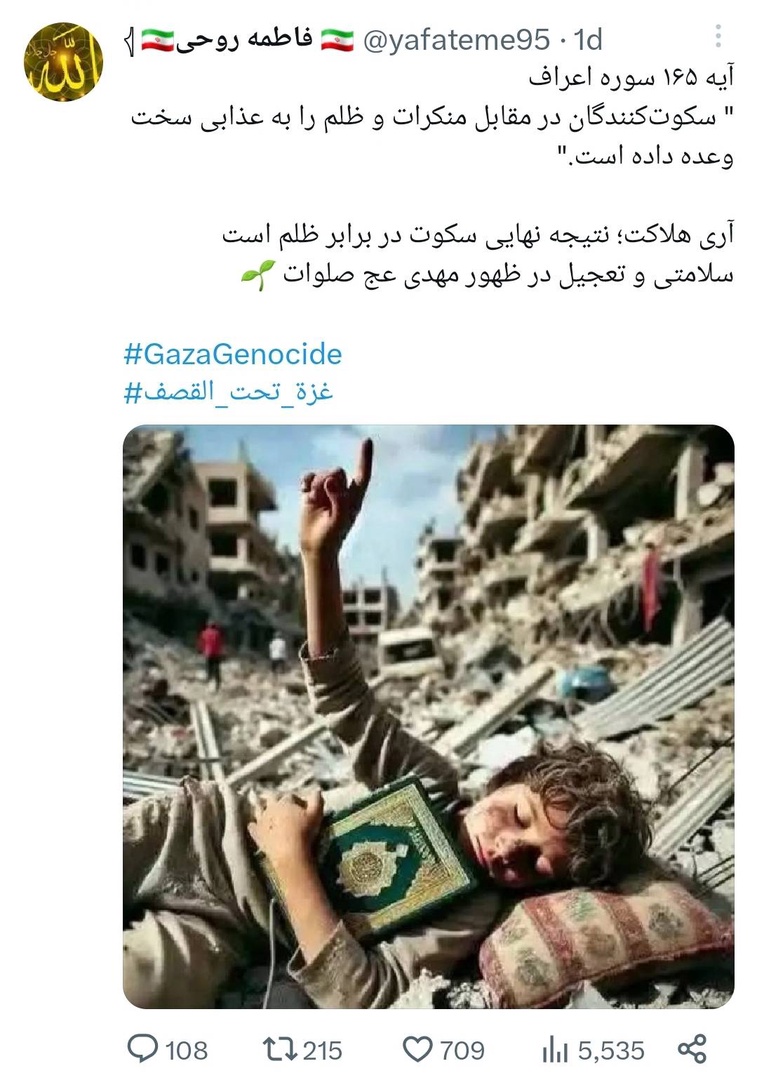Click the 709 likes count
Screen dimensions: 757x1080
[x=462, y=1050]
